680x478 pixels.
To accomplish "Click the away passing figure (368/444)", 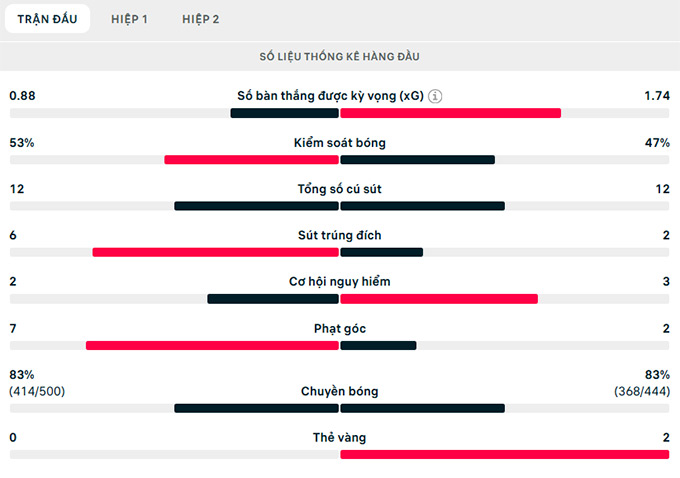I will click(642, 391).
